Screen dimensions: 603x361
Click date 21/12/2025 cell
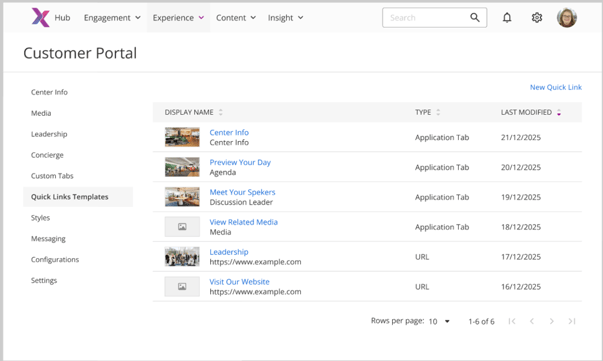521,137
